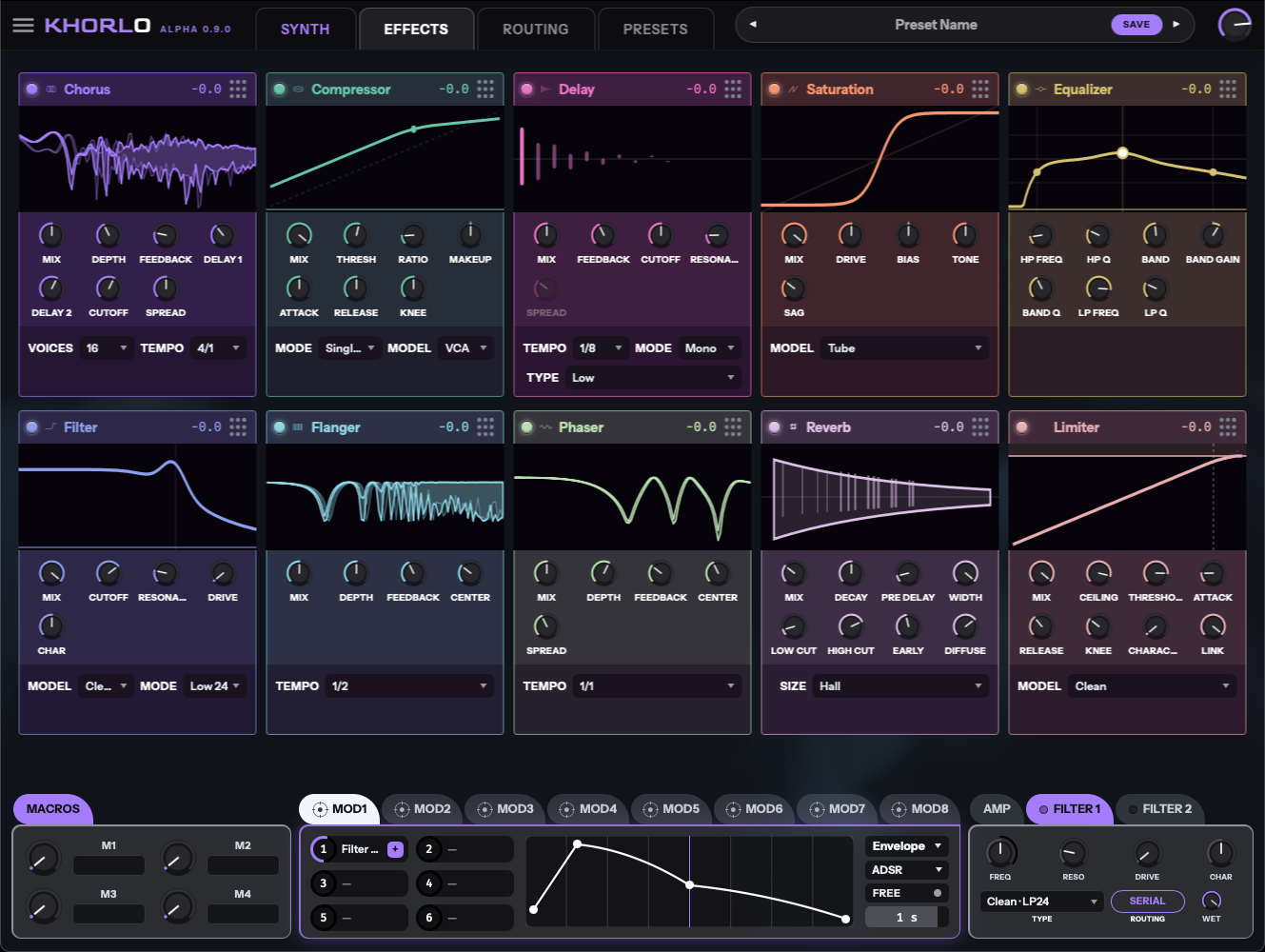Viewport: 1265px width, 952px height.
Task: Click the plus icon on modulation slot 1
Action: point(396,849)
